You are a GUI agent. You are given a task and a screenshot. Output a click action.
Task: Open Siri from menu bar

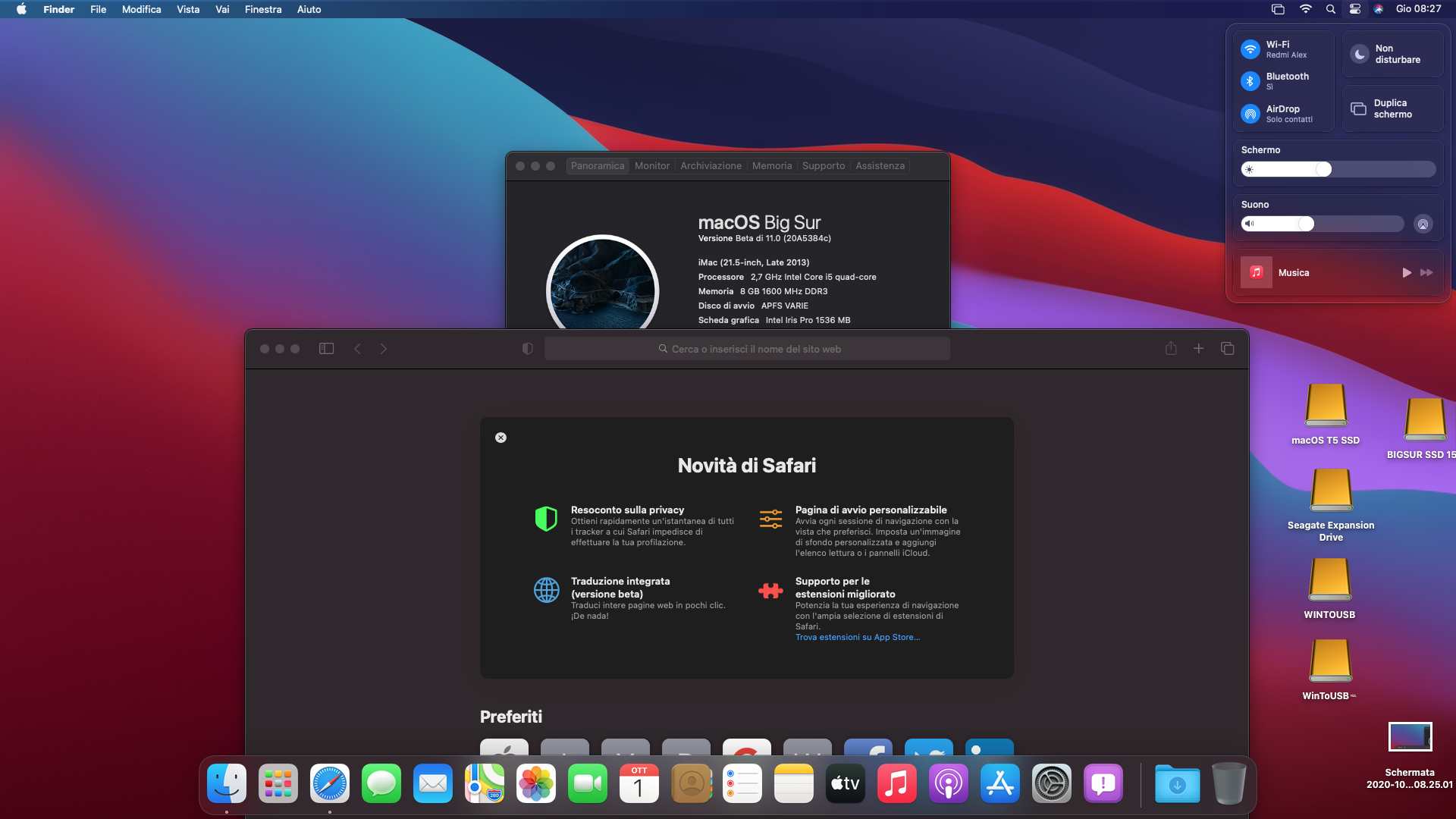click(1379, 9)
